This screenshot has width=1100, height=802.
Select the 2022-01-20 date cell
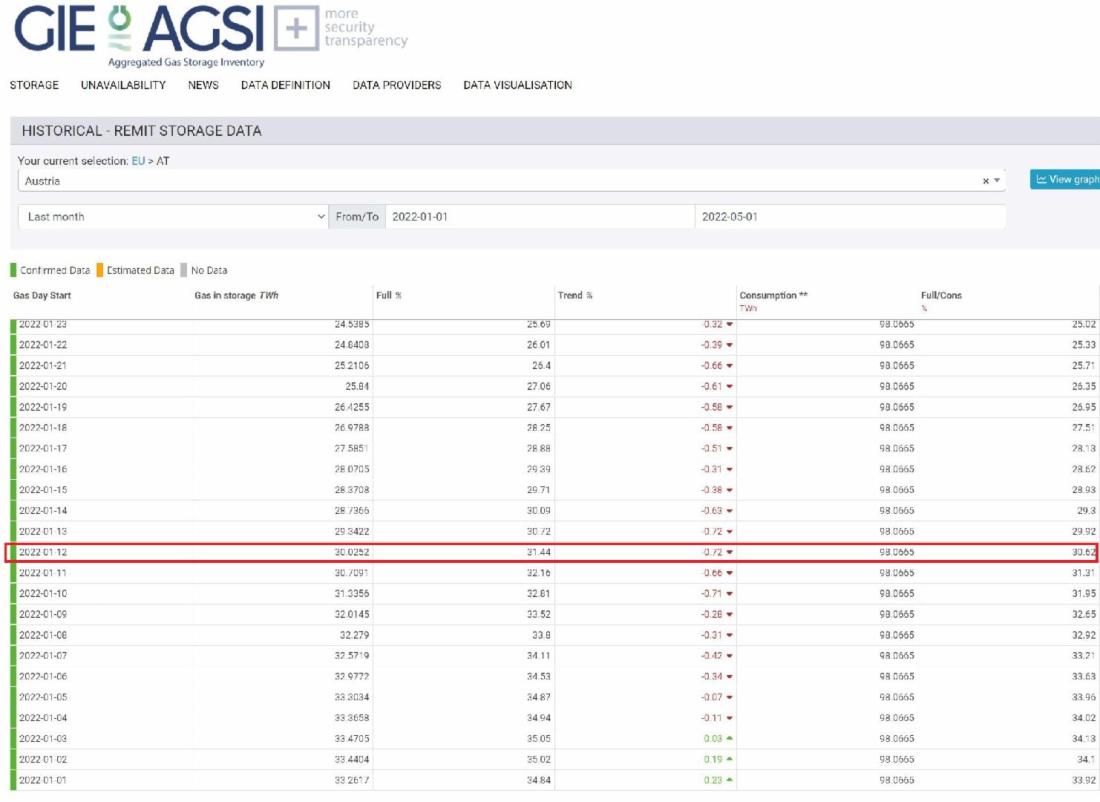coord(43,386)
